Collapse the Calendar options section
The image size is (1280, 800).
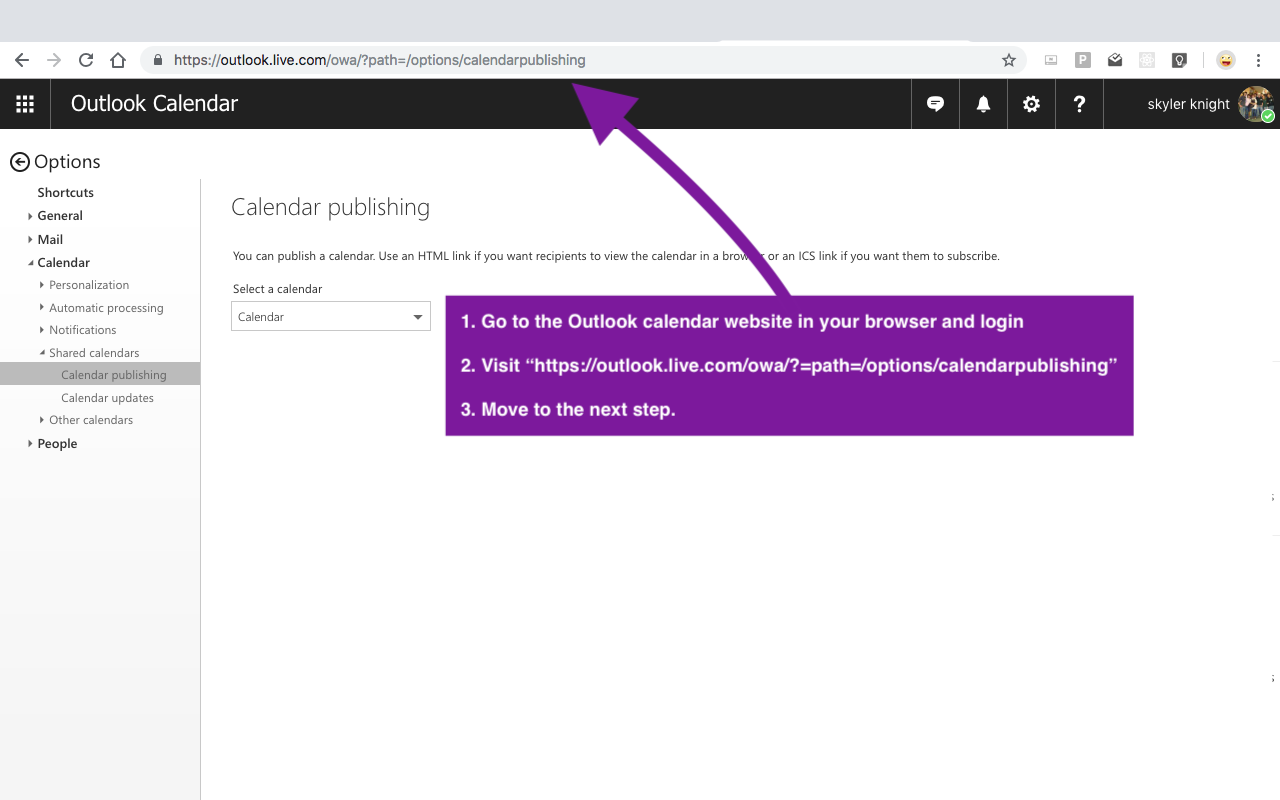[30, 263]
